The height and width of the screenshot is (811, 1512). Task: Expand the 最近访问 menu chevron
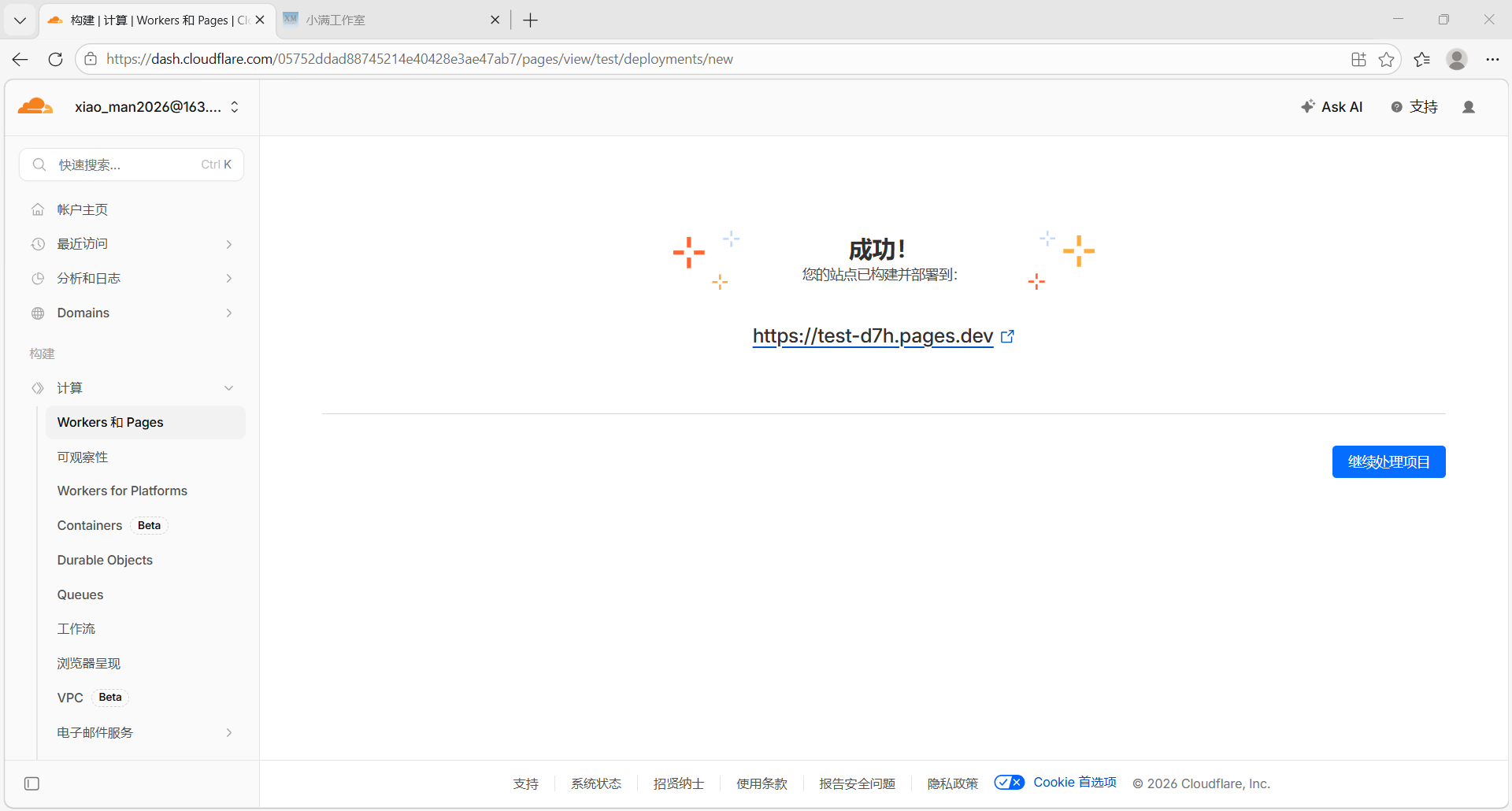click(x=229, y=244)
